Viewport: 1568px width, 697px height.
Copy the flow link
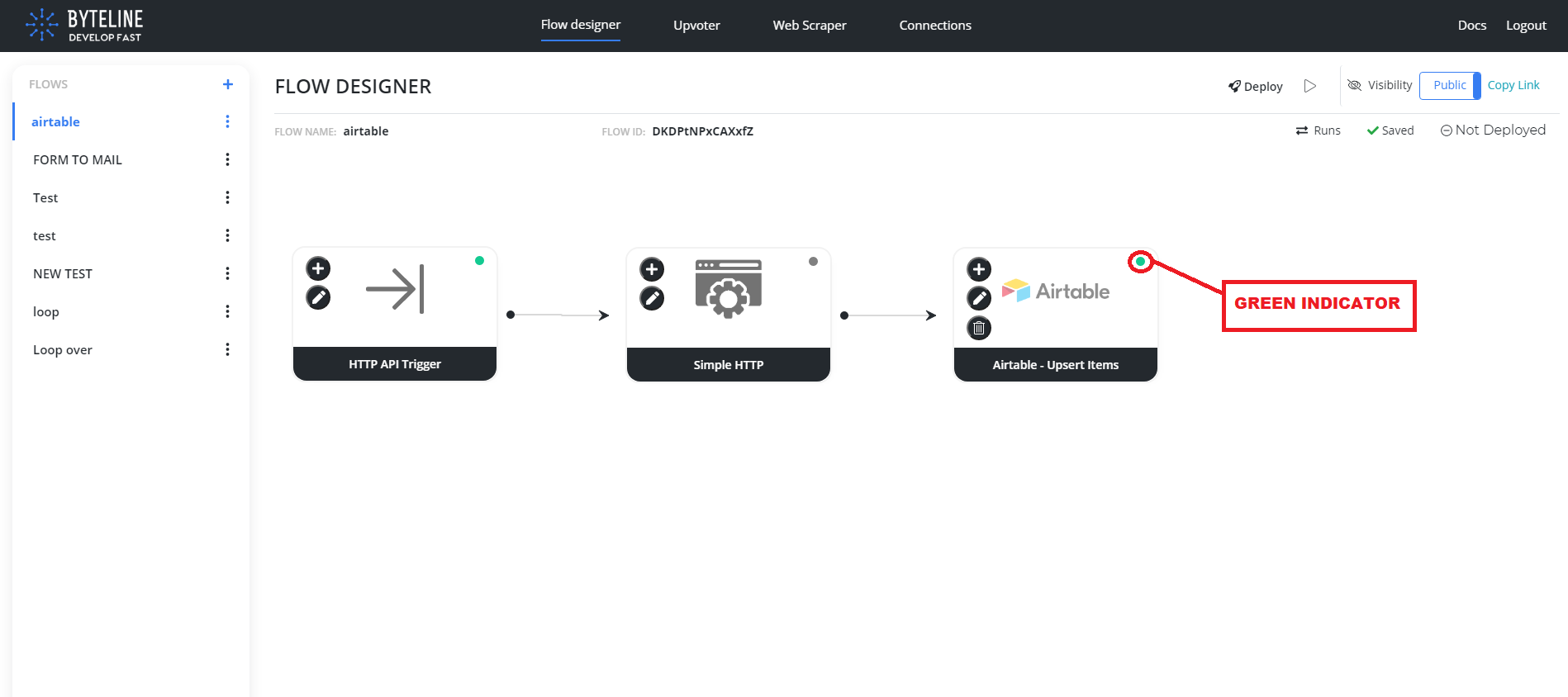(1513, 85)
